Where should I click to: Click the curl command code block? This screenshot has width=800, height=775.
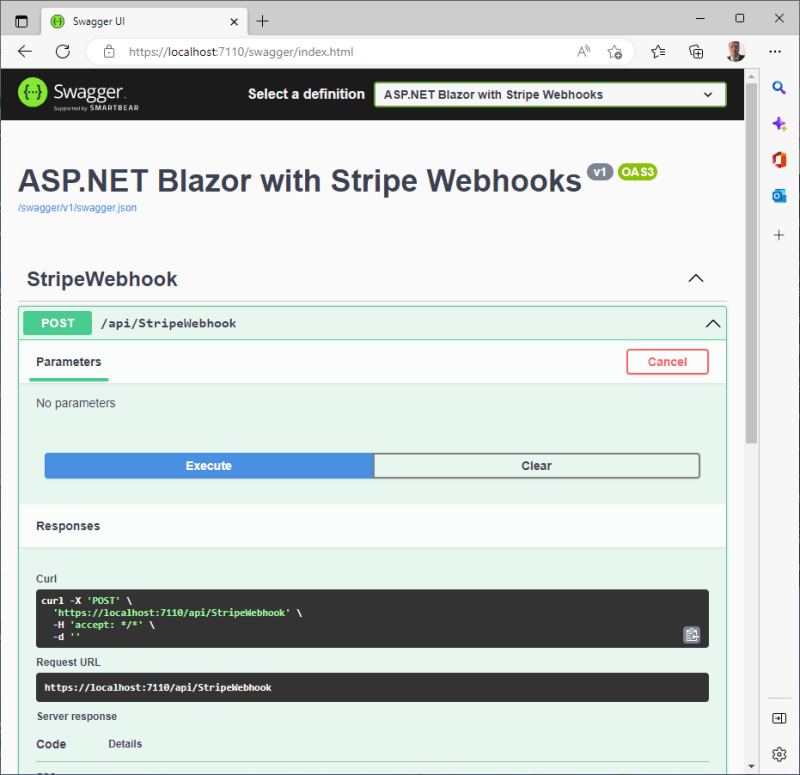[372, 618]
